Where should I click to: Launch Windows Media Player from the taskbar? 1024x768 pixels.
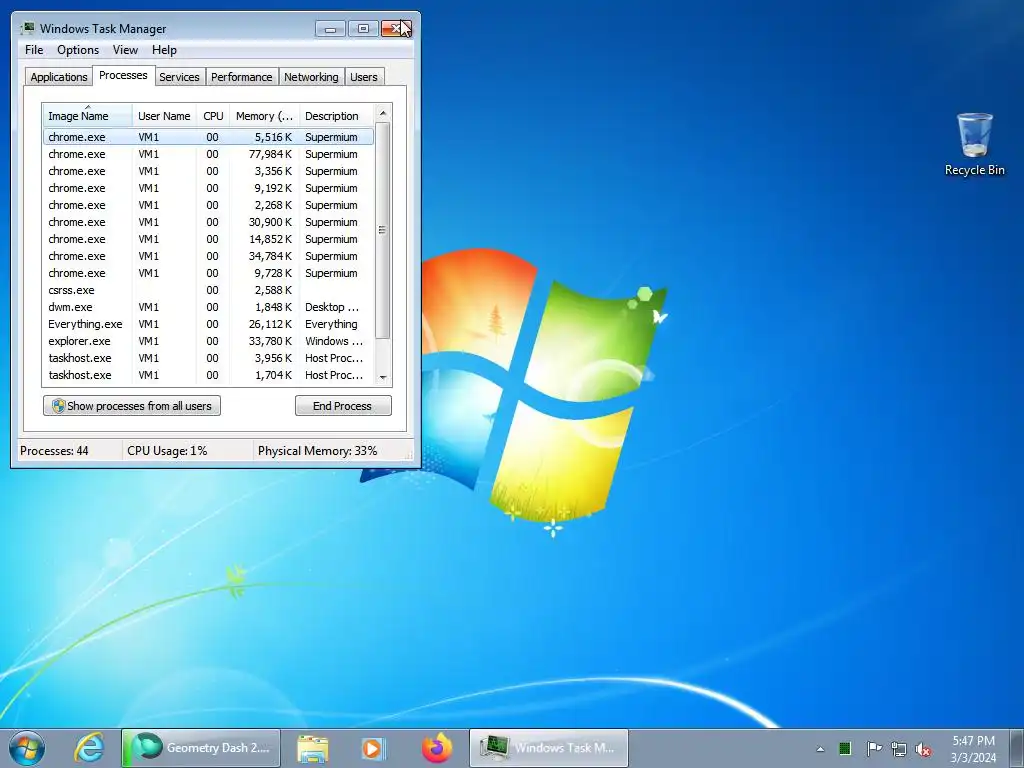[374, 748]
